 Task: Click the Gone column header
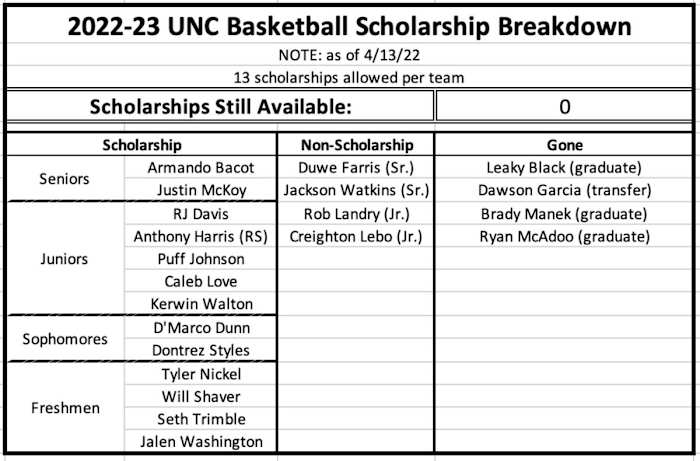click(564, 145)
